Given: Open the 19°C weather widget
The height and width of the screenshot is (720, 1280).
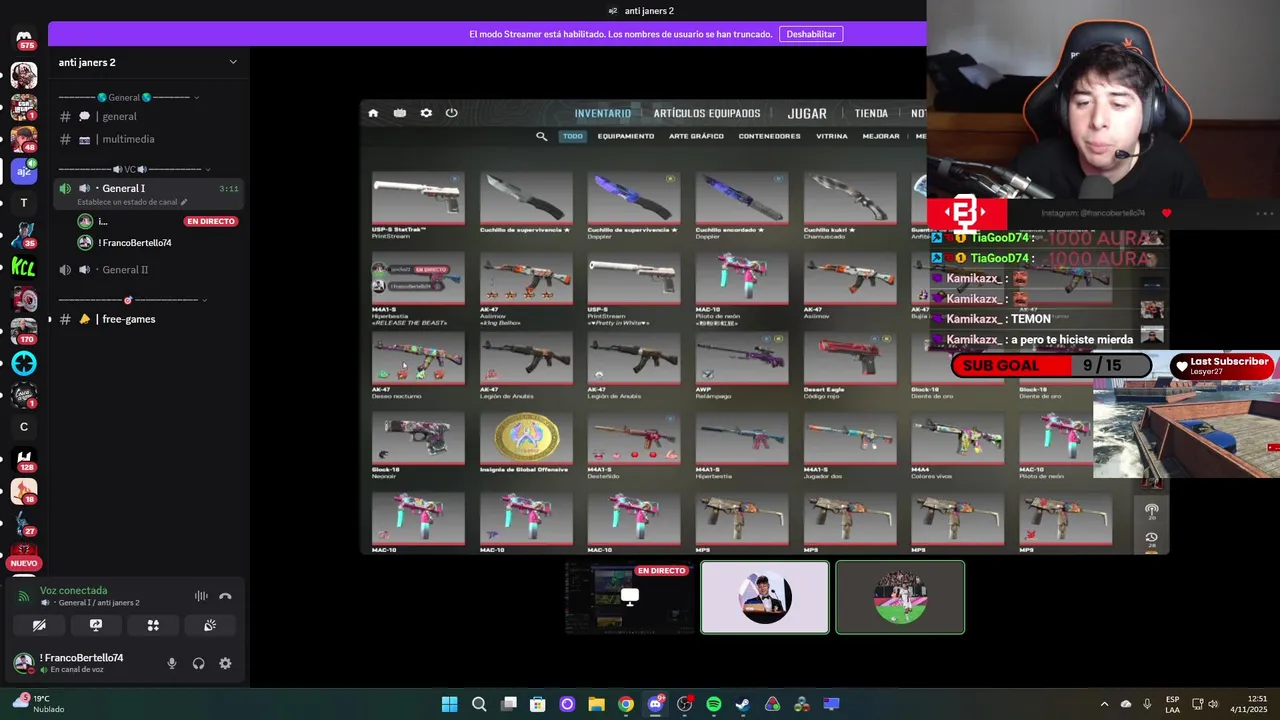Looking at the screenshot, I should click(x=37, y=704).
